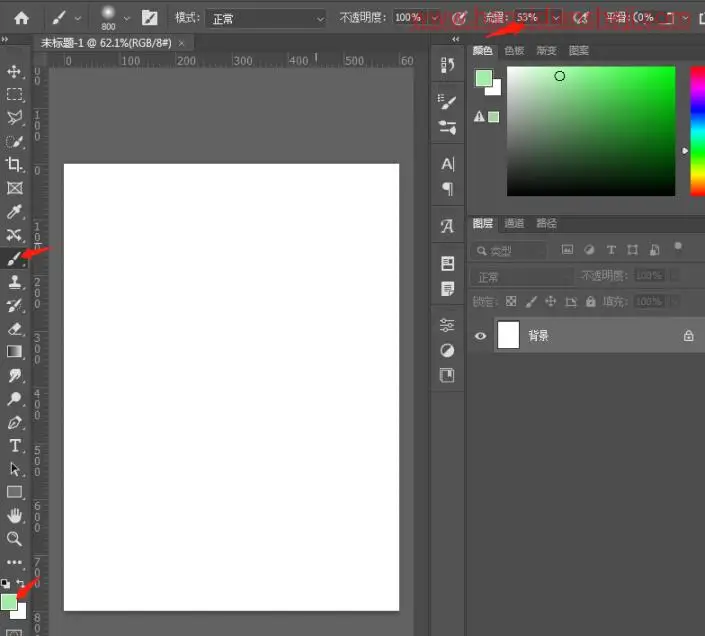Switch to the 渐变 gradients tab
Viewport: 705px width, 636px height.
pyautogui.click(x=546, y=50)
